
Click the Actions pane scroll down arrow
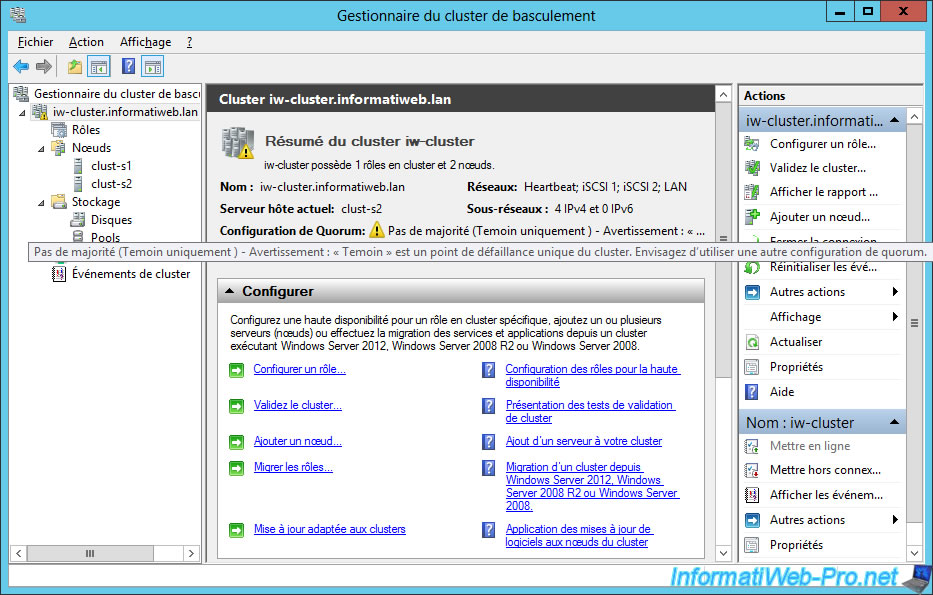pos(915,553)
